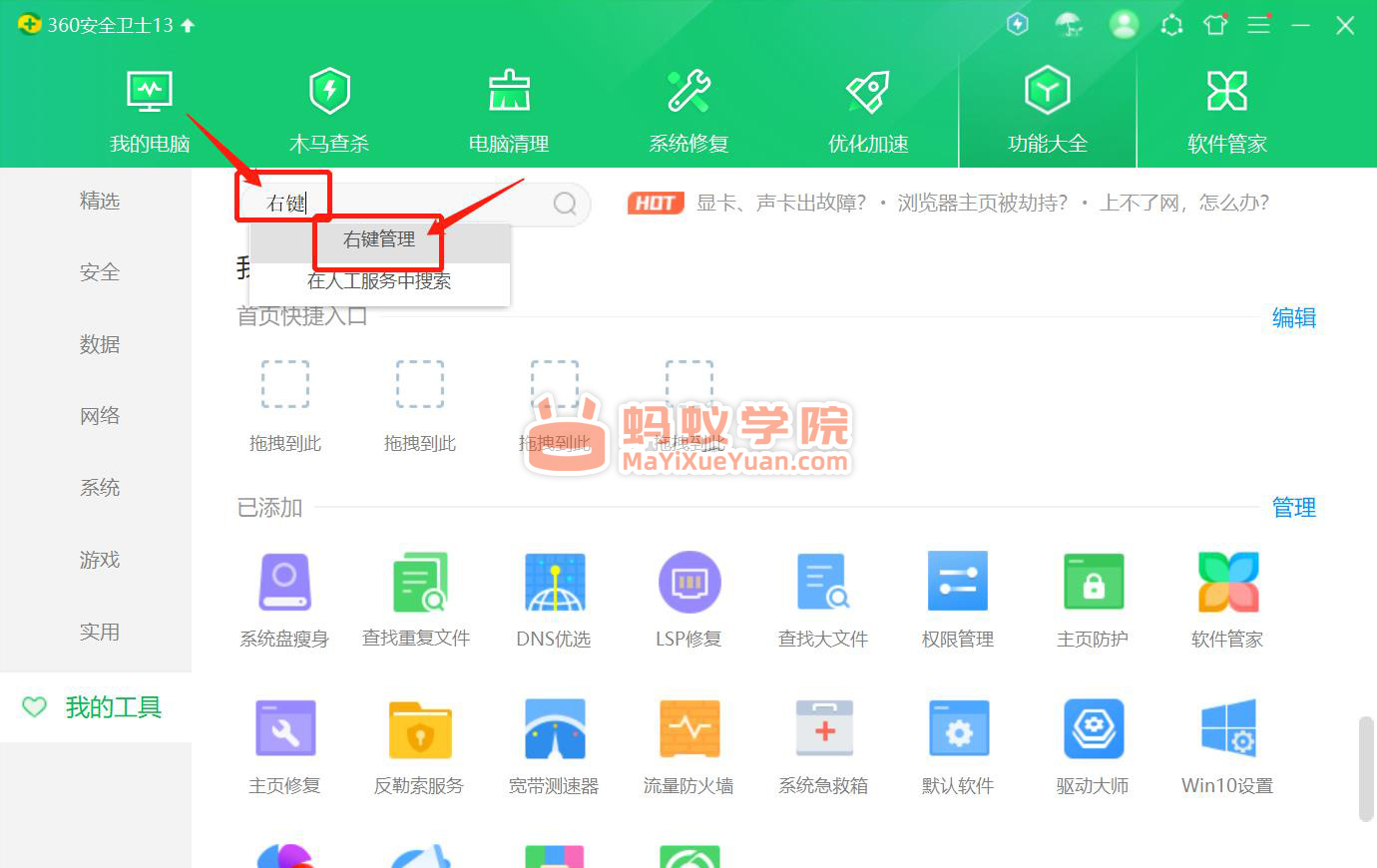Click the 编辑 link
Image resolution: width=1377 pixels, height=868 pixels.
[x=1294, y=318]
